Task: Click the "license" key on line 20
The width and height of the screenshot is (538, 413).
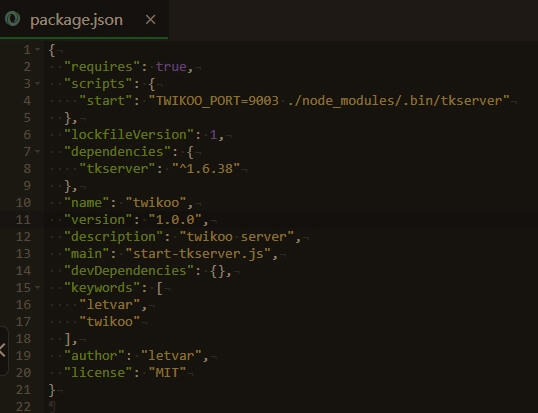Action: click(x=98, y=373)
